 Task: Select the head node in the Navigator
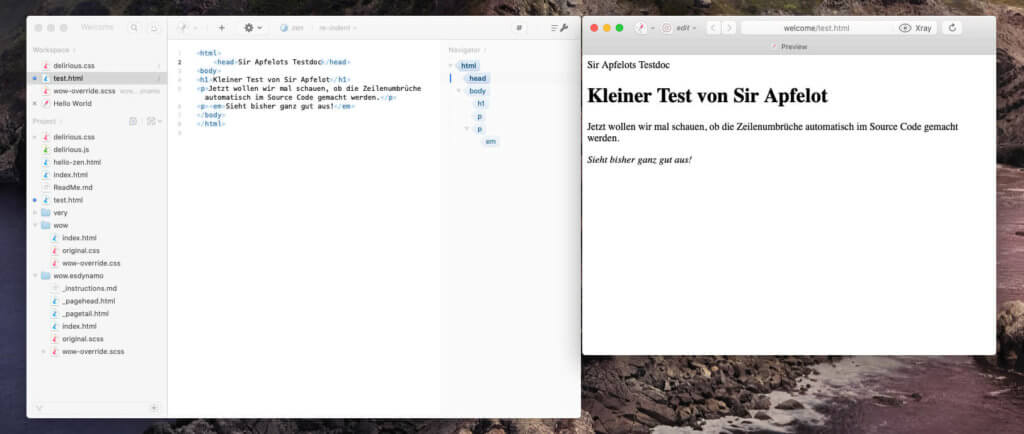click(477, 78)
